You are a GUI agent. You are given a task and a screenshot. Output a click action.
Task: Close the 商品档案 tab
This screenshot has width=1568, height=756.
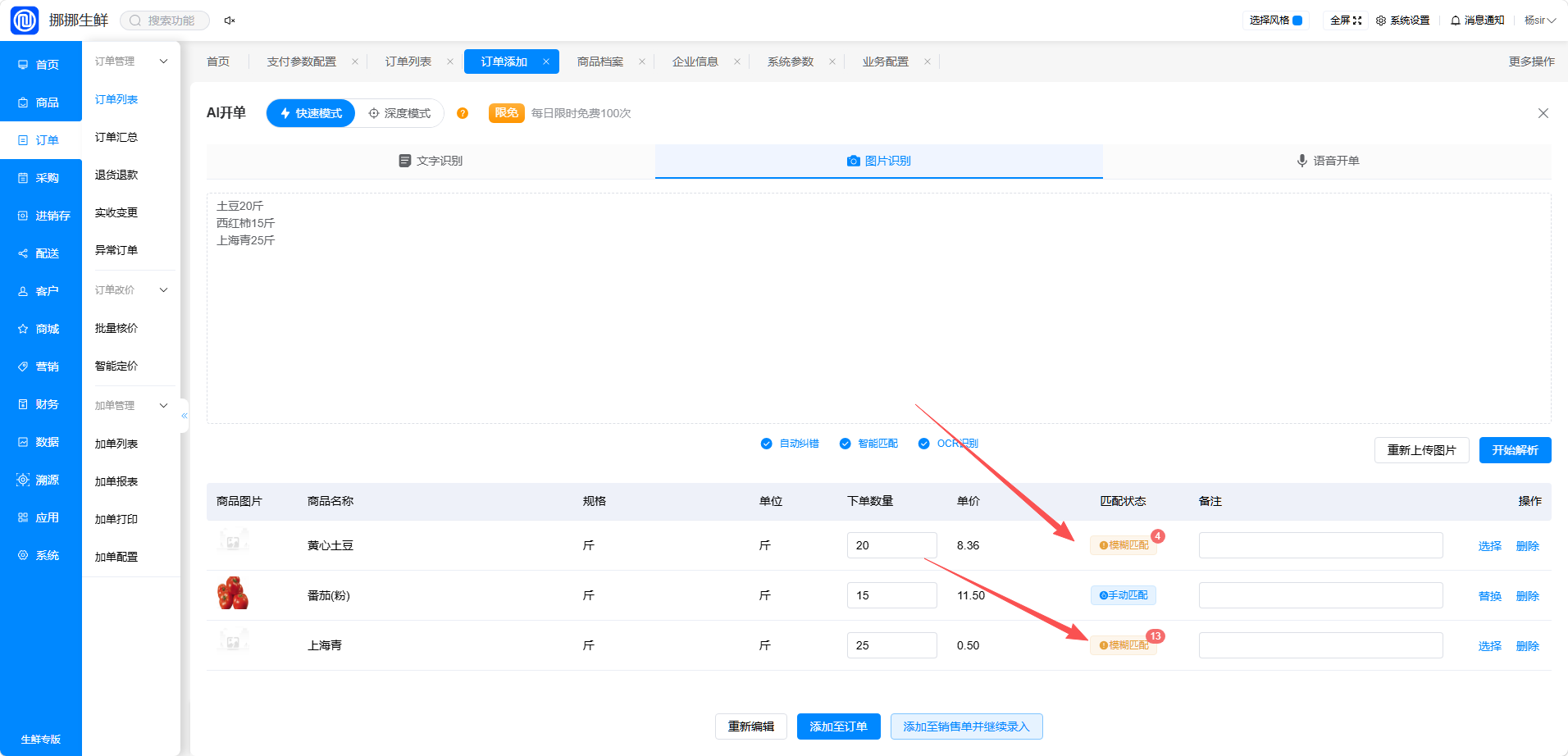point(642,61)
